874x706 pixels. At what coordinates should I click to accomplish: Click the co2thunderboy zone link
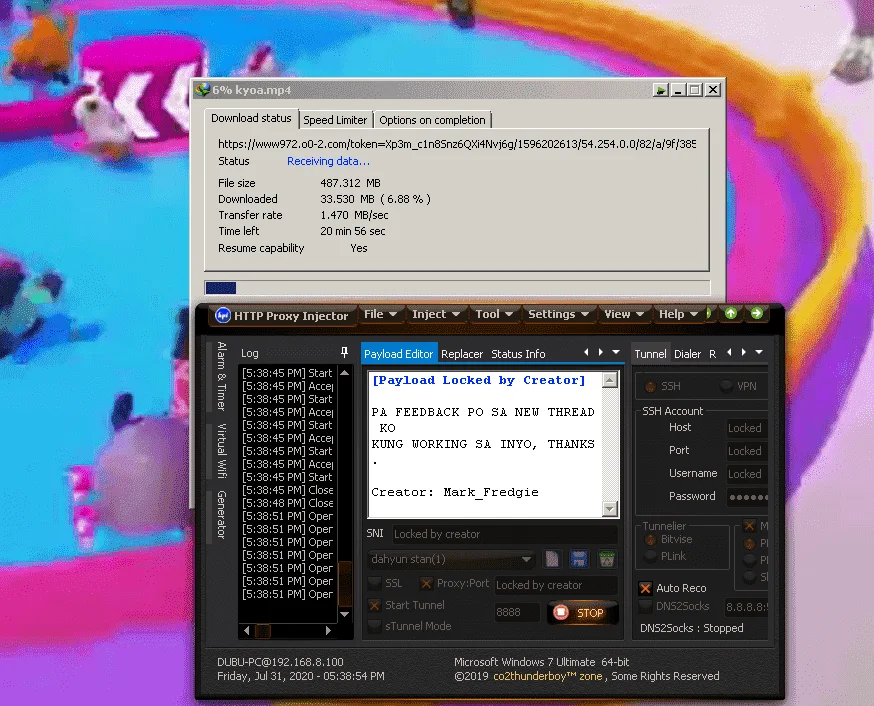[x=547, y=676]
